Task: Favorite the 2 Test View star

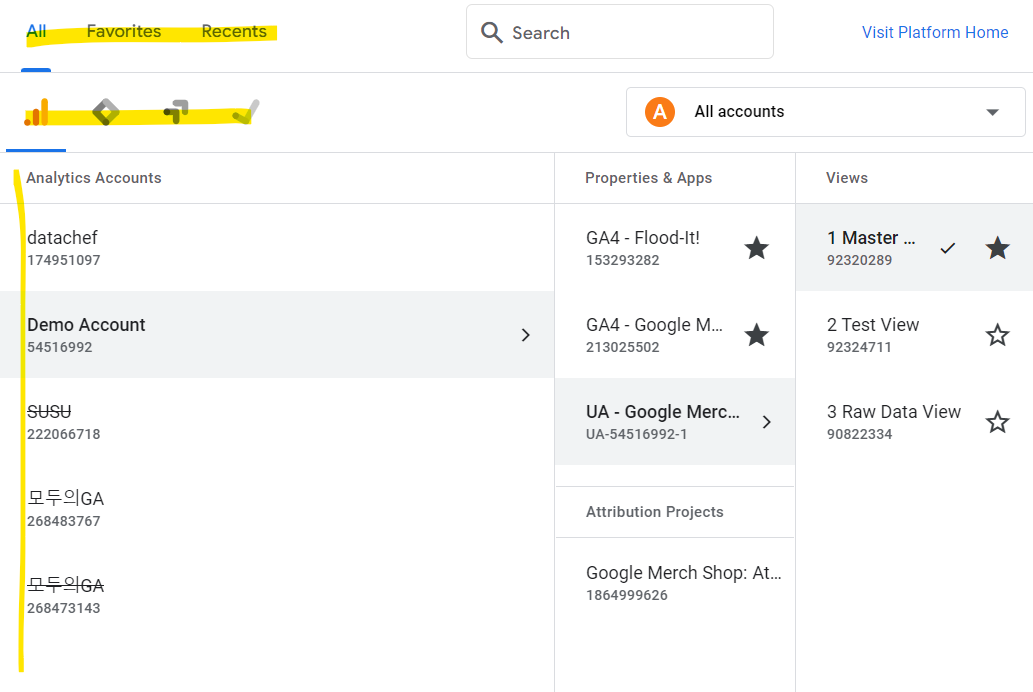Action: [x=997, y=335]
